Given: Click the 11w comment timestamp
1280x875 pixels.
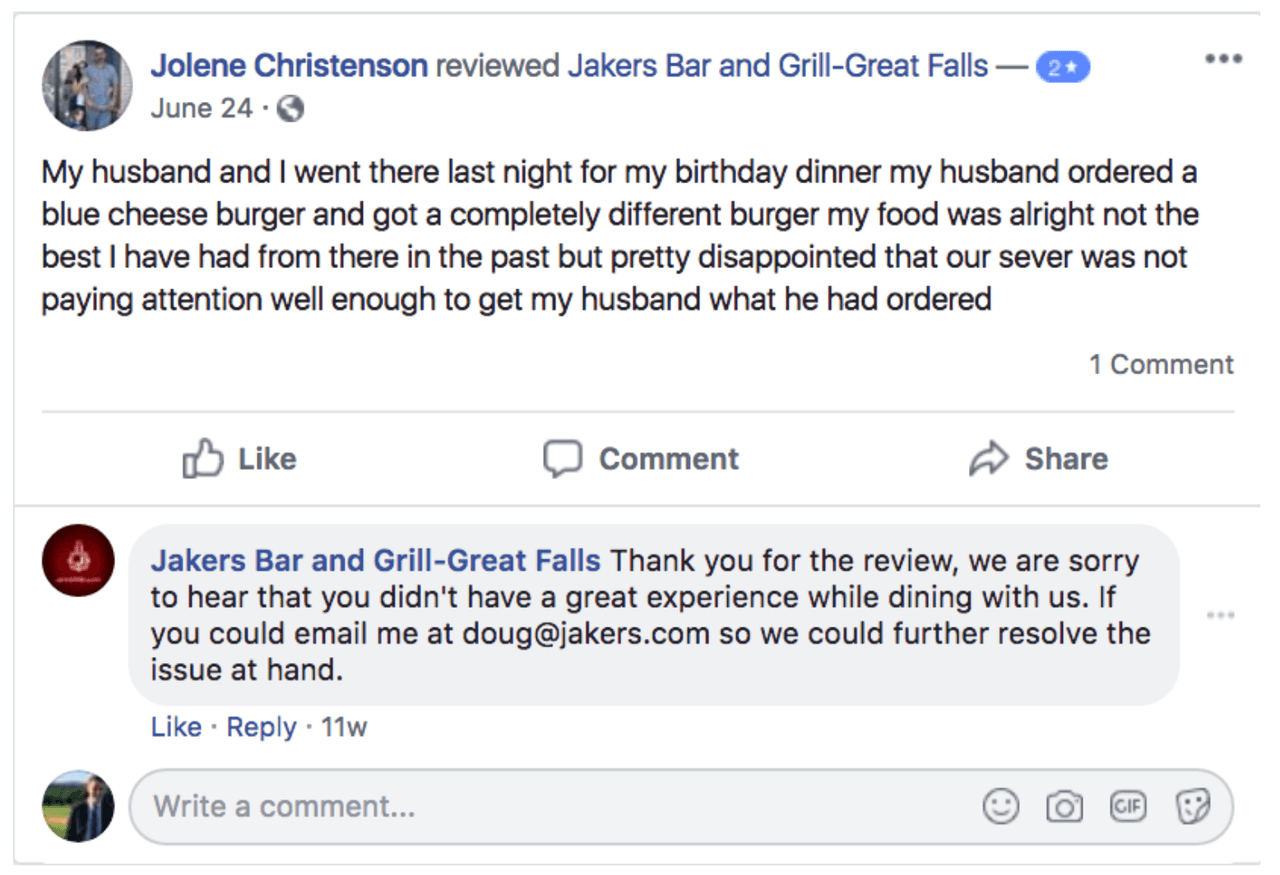Looking at the screenshot, I should 344,727.
